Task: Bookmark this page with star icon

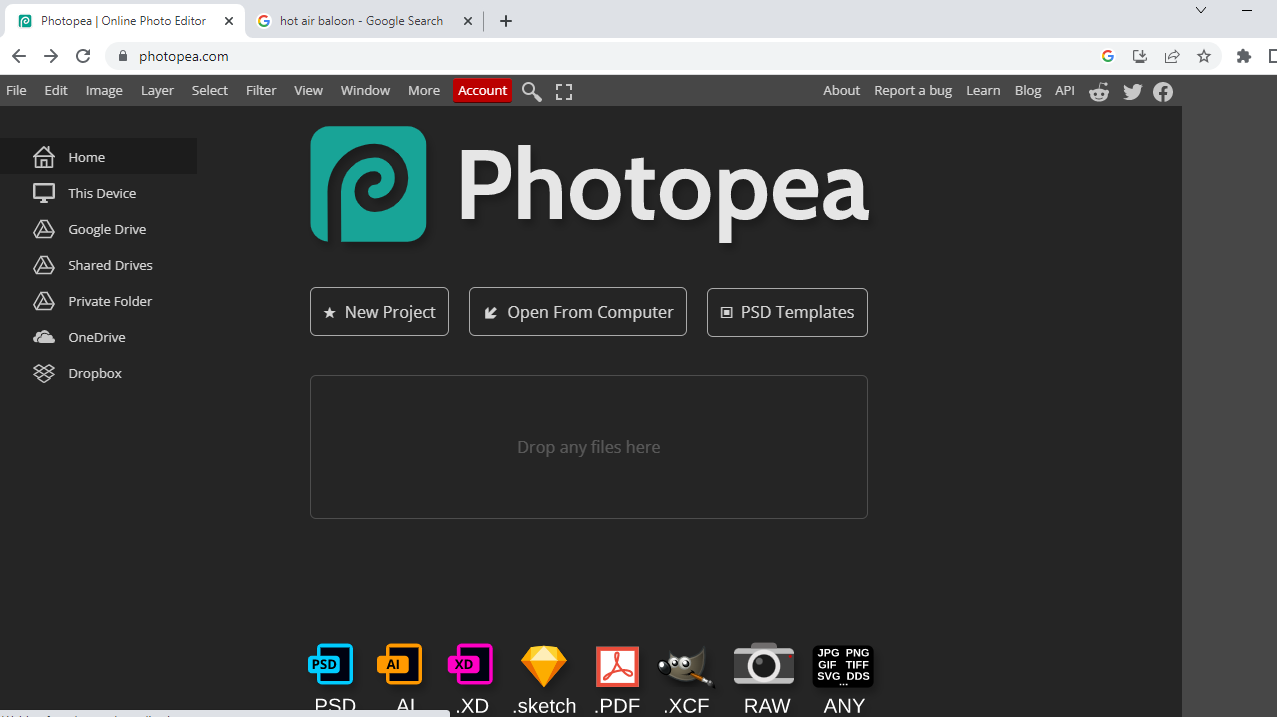Action: 1204,56
